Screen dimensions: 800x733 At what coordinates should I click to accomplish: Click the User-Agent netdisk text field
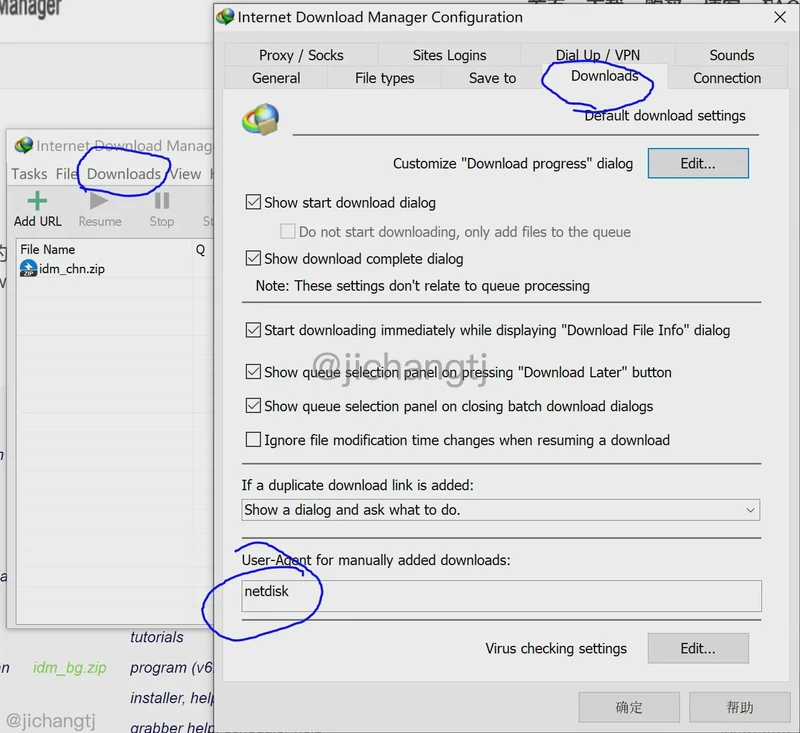point(500,596)
